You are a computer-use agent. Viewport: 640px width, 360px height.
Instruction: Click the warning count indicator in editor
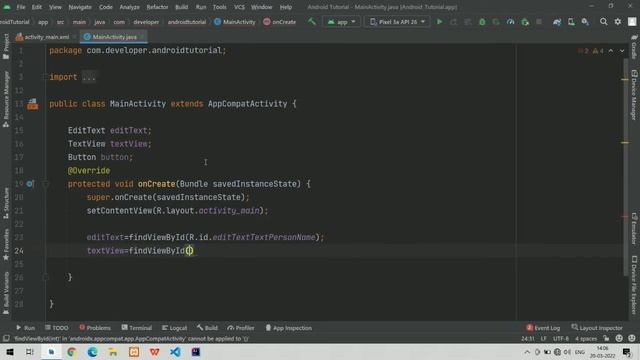point(598,51)
